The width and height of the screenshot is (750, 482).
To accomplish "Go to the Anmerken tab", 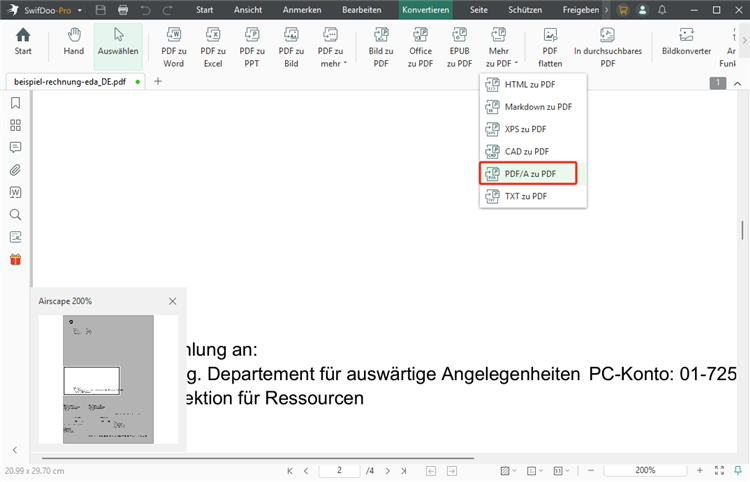I will [302, 10].
